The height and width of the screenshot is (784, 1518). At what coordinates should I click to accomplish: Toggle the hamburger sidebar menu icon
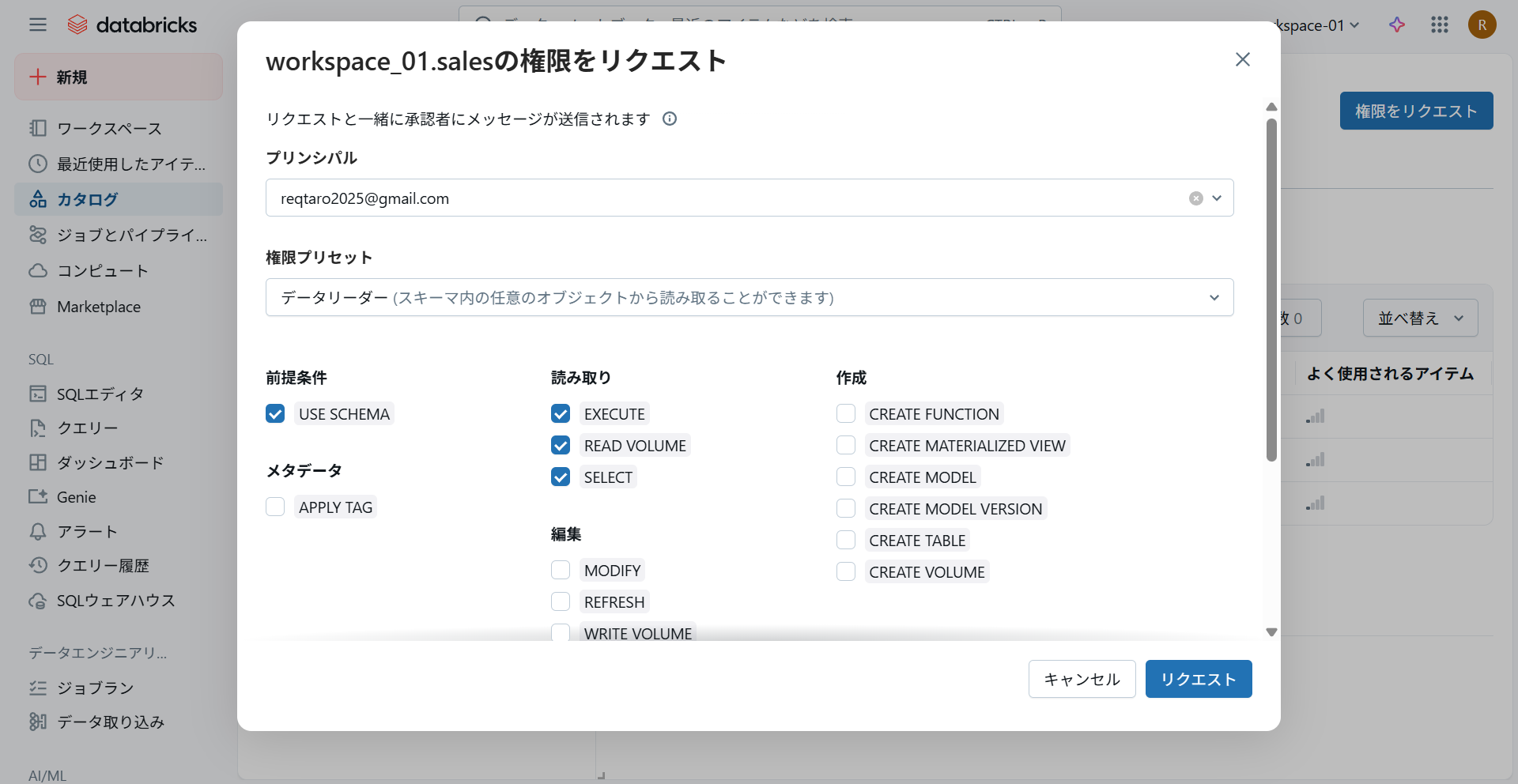pos(38,25)
